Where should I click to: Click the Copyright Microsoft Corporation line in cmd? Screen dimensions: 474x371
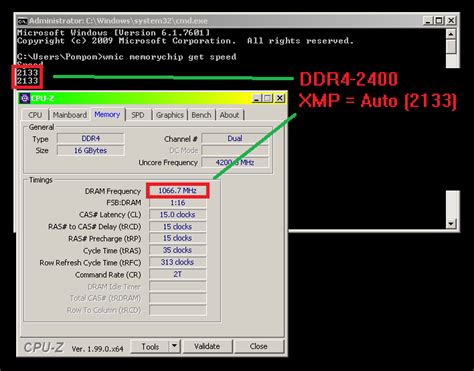tap(185, 41)
